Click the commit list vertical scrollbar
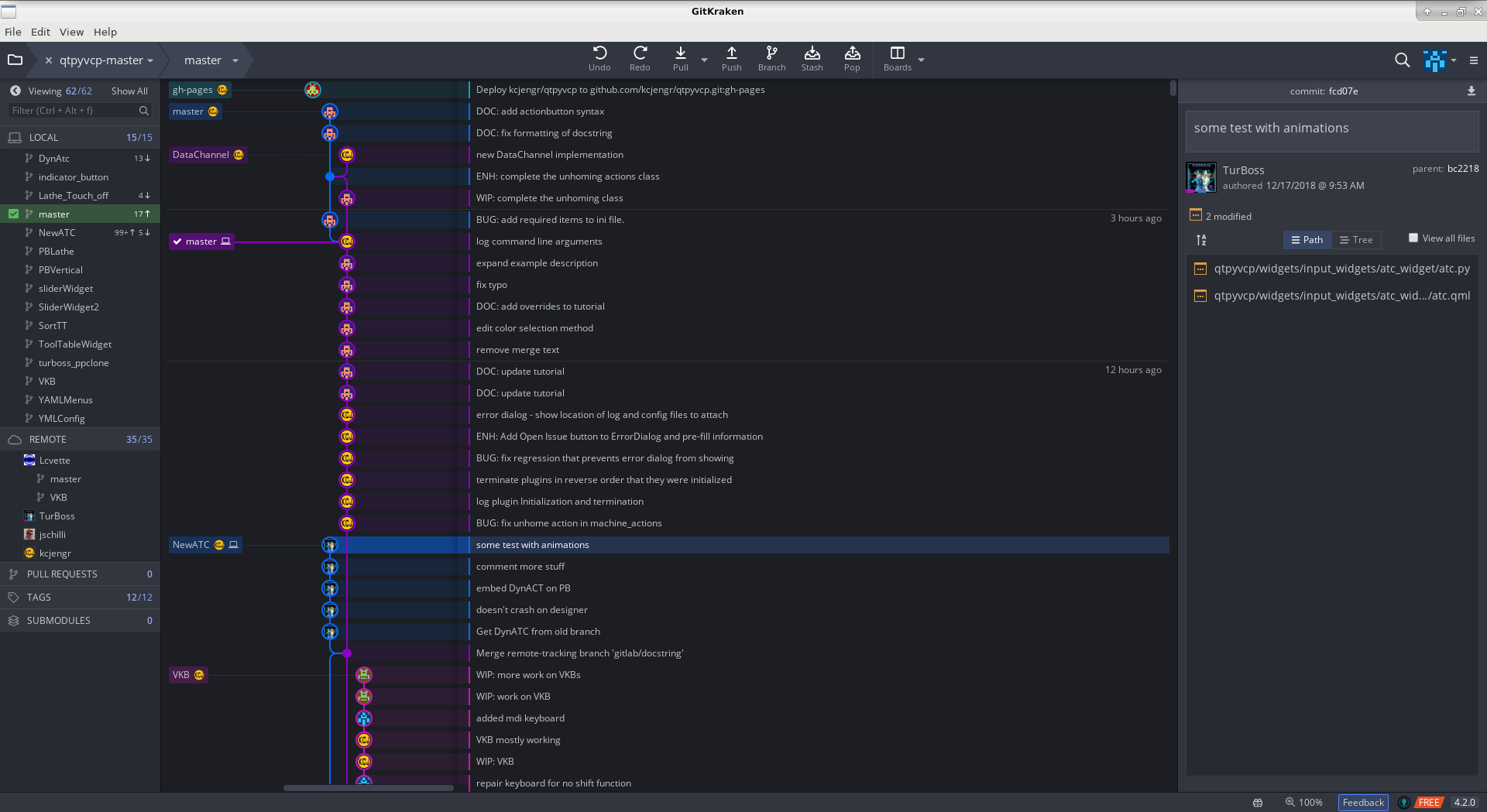 [1173, 87]
